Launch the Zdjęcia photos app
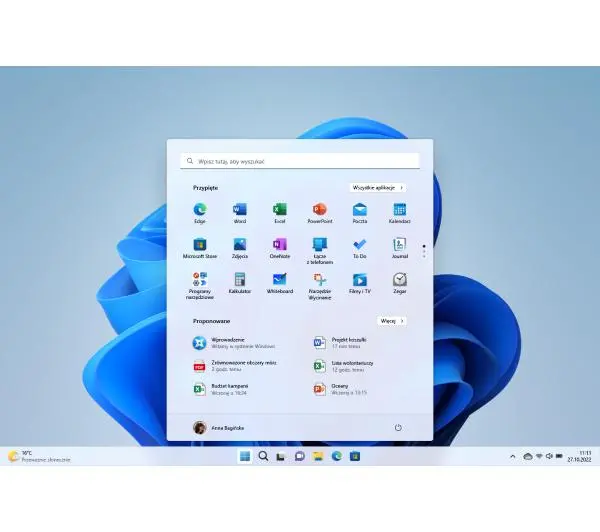This screenshot has height=532, width=600. click(x=240, y=248)
